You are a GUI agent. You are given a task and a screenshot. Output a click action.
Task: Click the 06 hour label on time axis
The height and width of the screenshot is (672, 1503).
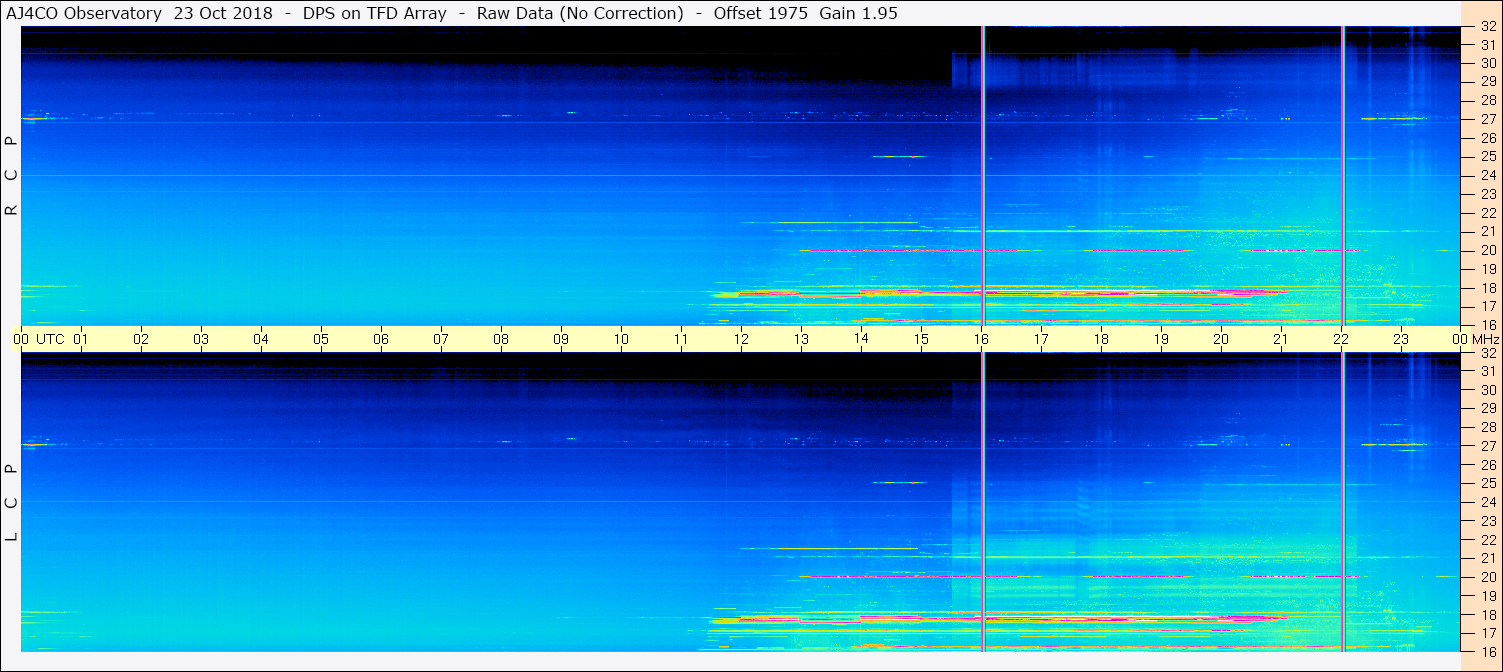pos(381,339)
